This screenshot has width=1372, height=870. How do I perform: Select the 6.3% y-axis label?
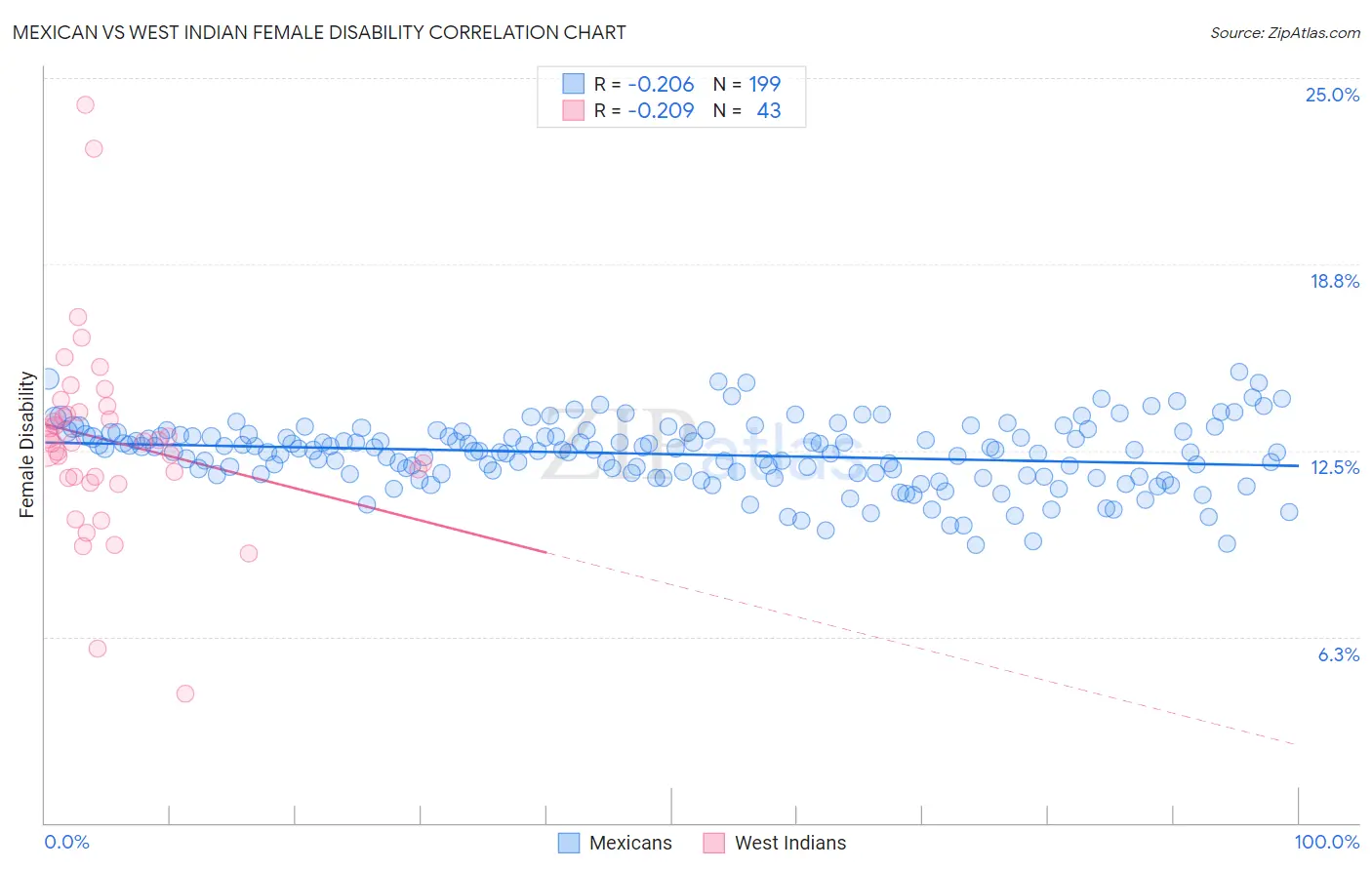coord(1339,654)
